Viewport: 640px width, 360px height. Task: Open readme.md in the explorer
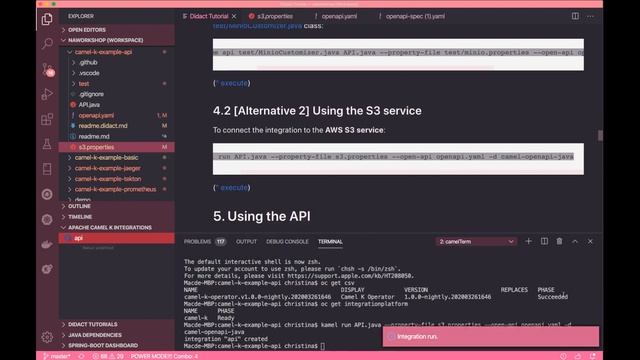coord(117,136)
